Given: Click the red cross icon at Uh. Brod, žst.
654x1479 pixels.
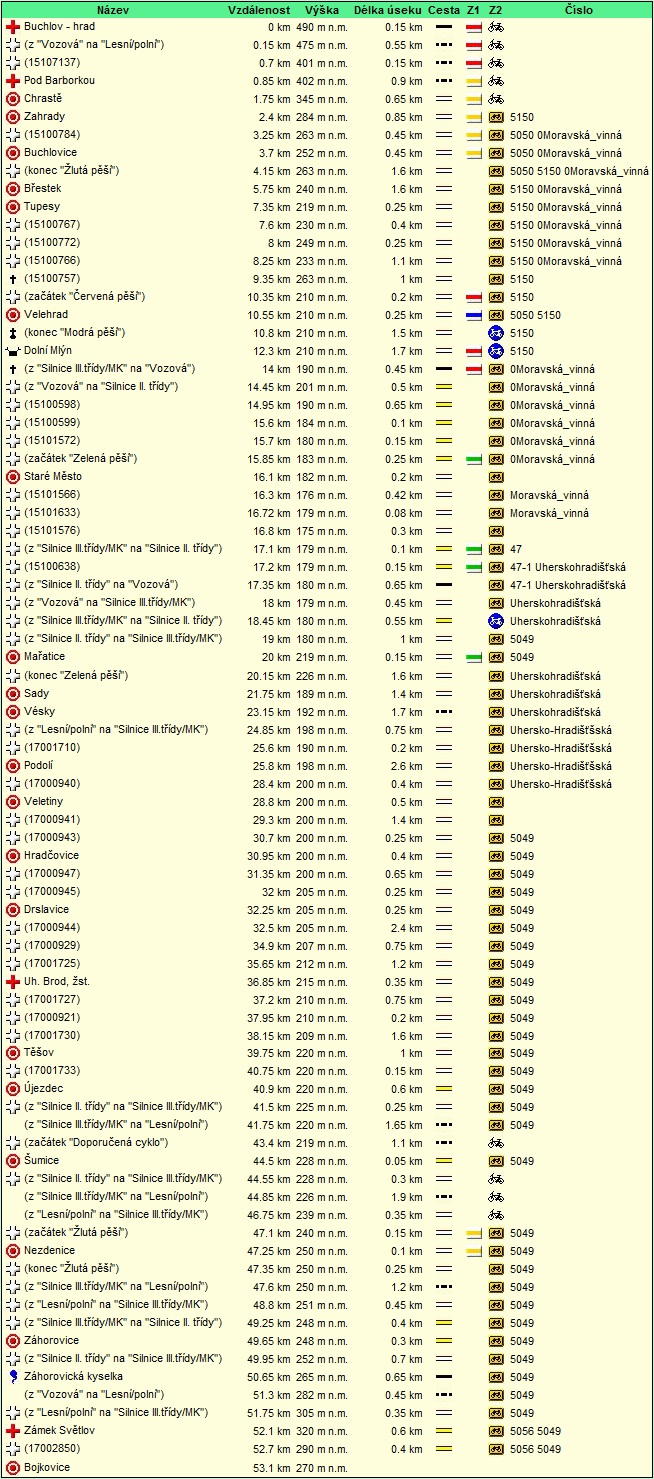Looking at the screenshot, I should tap(13, 981).
